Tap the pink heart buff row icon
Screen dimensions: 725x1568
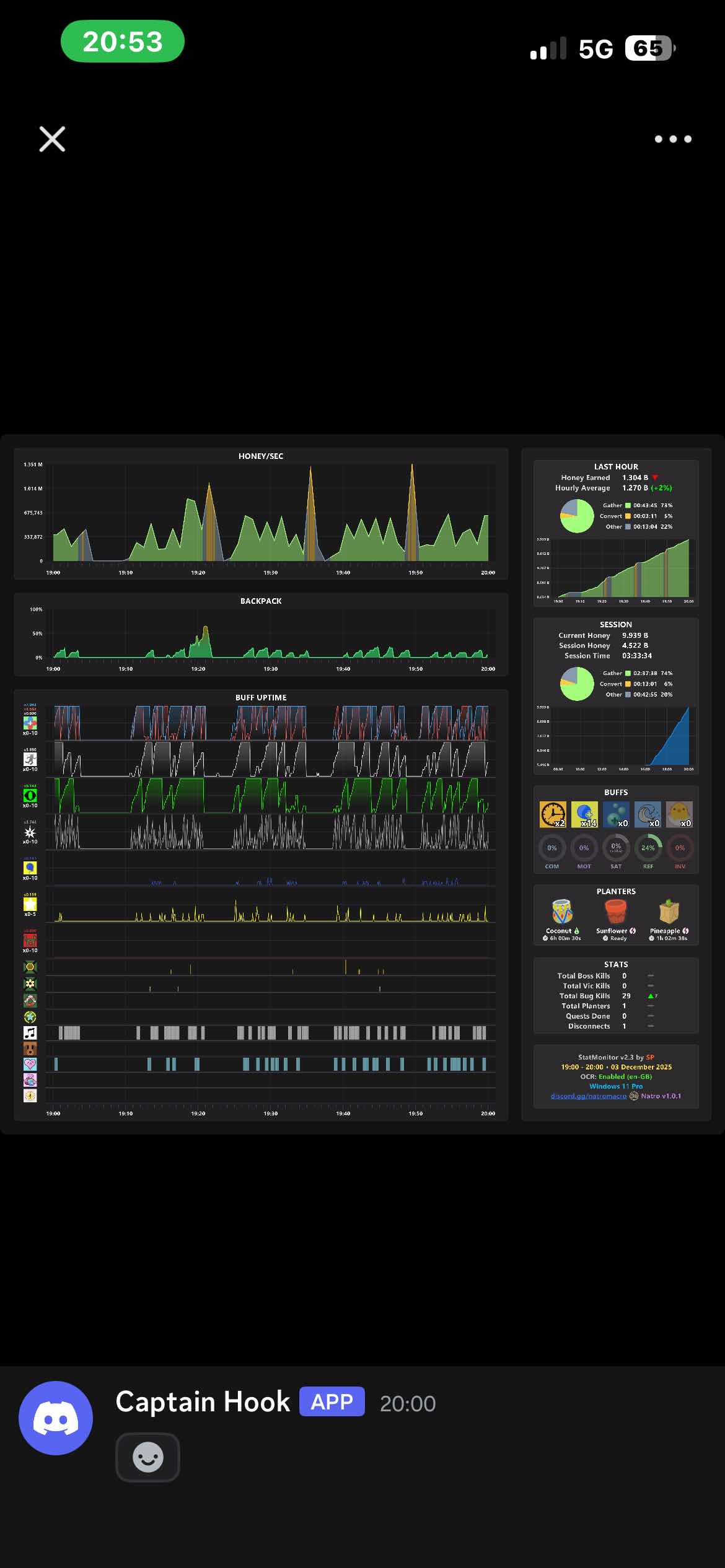coord(30,1064)
